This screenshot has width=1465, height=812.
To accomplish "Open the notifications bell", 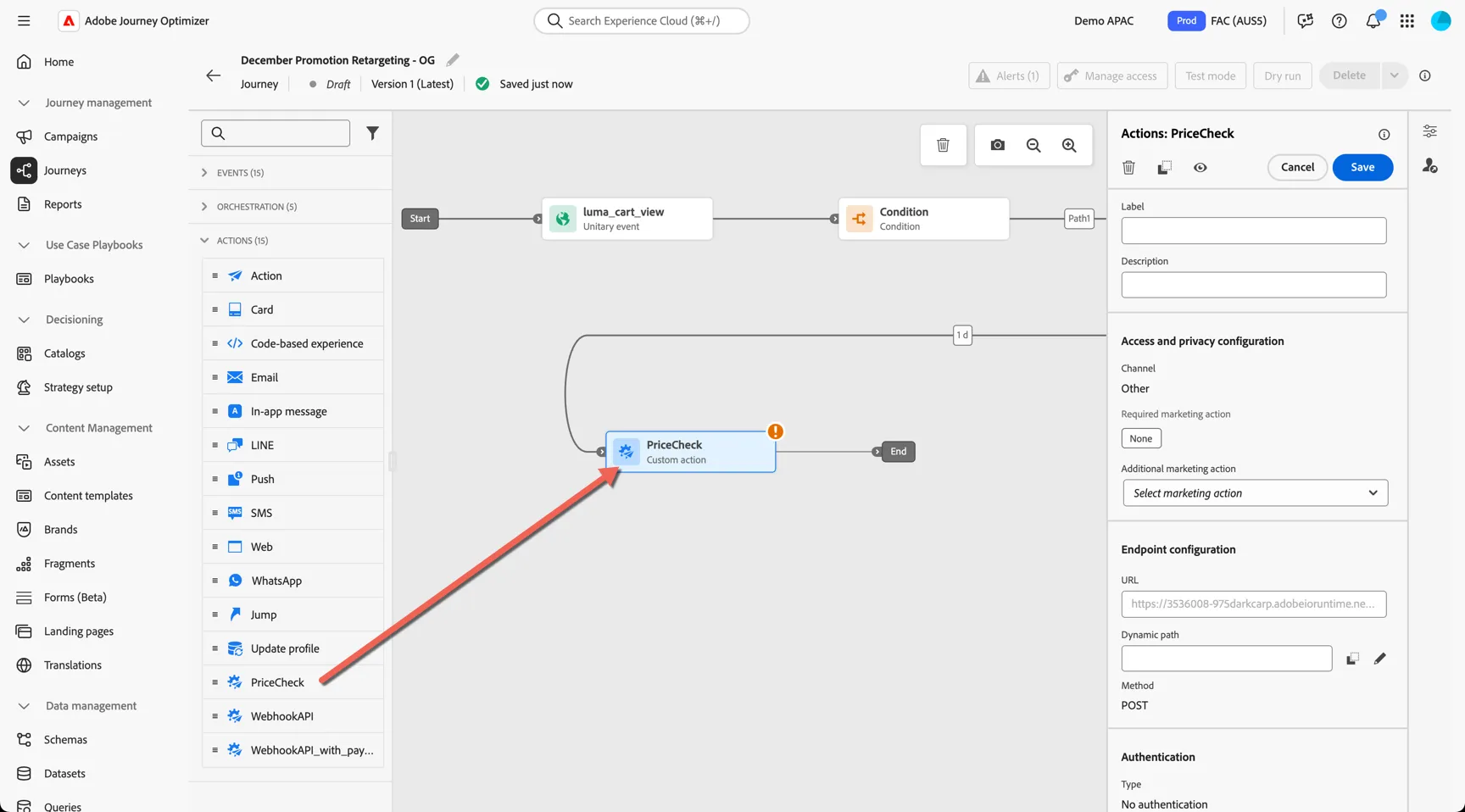I will point(1373,20).
